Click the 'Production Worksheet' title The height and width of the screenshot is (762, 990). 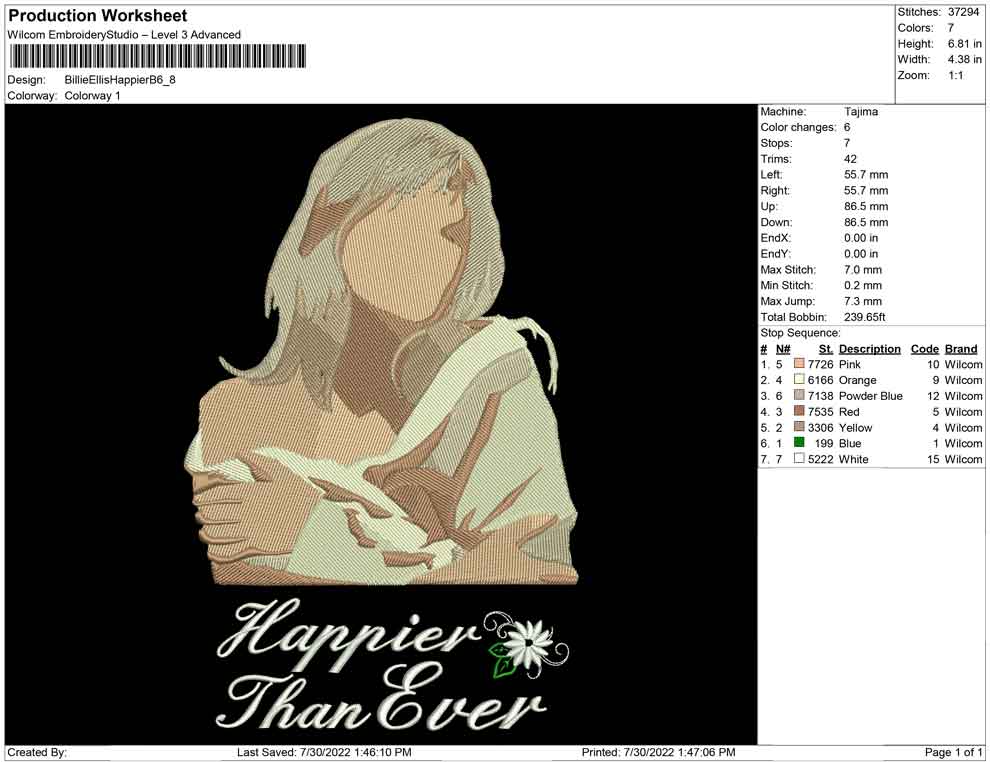point(98,15)
